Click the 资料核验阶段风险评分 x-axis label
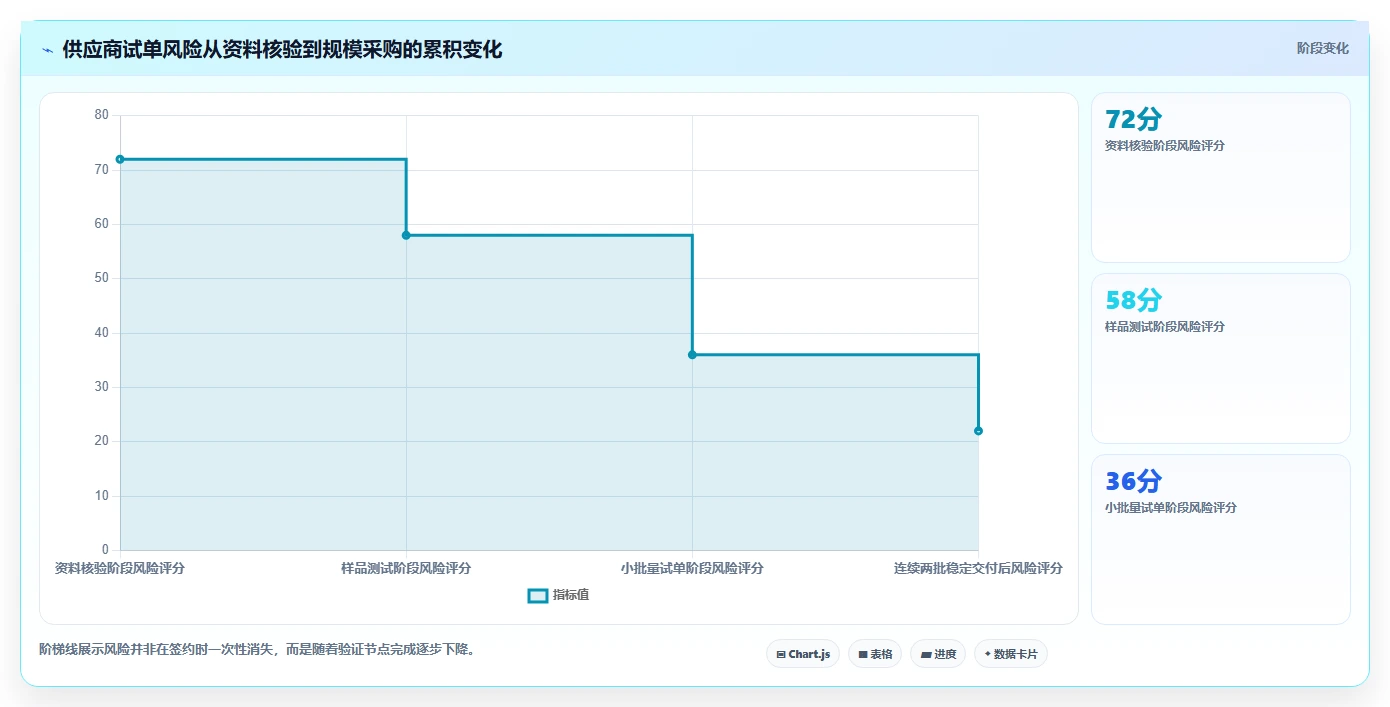The width and height of the screenshot is (1390, 707). click(x=120, y=568)
